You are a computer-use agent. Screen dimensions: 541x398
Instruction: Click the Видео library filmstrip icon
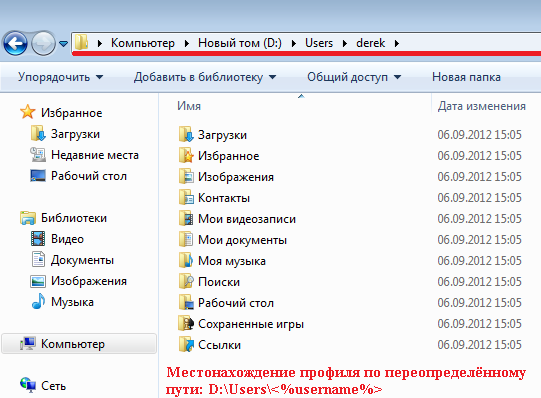tap(38, 239)
